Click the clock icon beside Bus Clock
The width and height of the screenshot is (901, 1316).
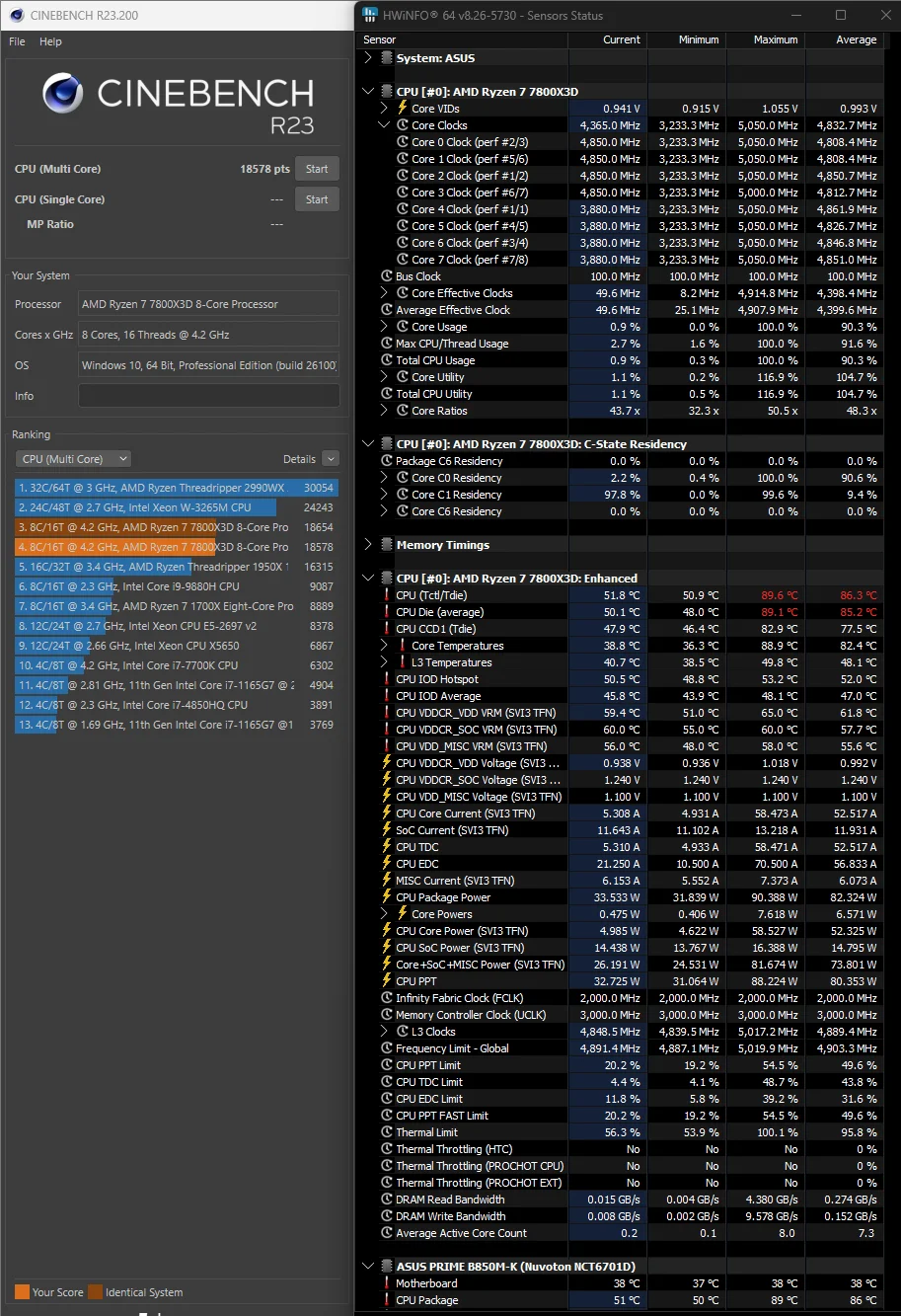387,276
